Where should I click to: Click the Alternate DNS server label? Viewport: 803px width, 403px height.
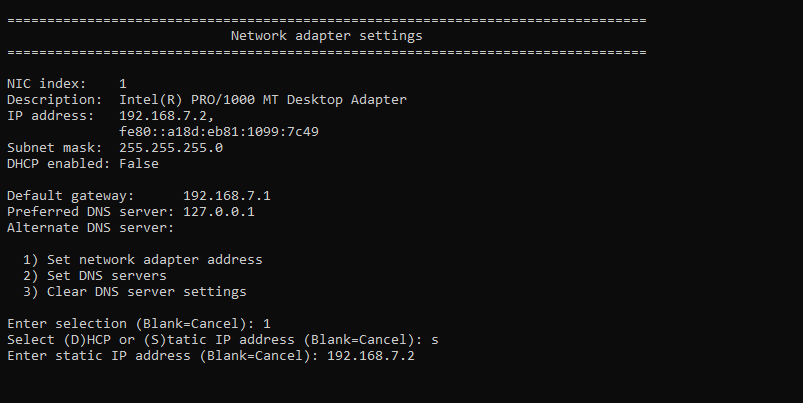(91, 227)
